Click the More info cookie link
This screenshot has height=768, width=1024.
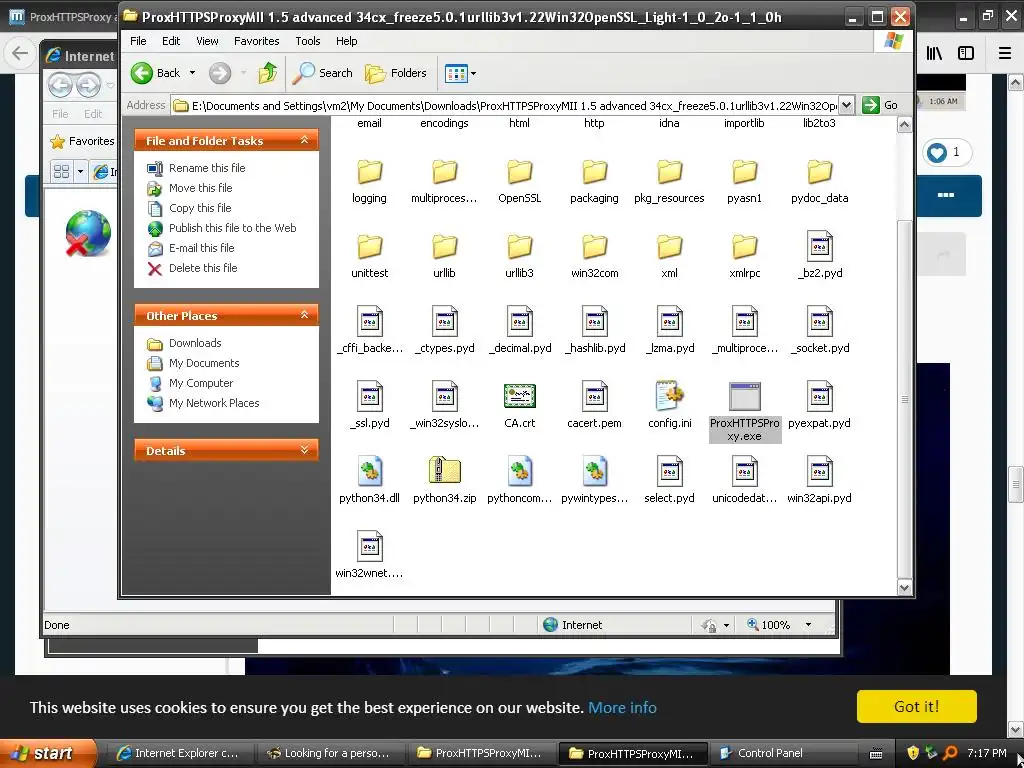pyautogui.click(x=622, y=708)
